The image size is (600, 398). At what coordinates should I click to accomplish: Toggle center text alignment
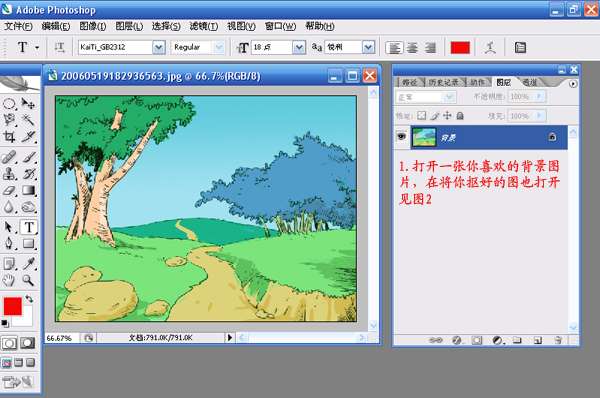pyautogui.click(x=412, y=48)
